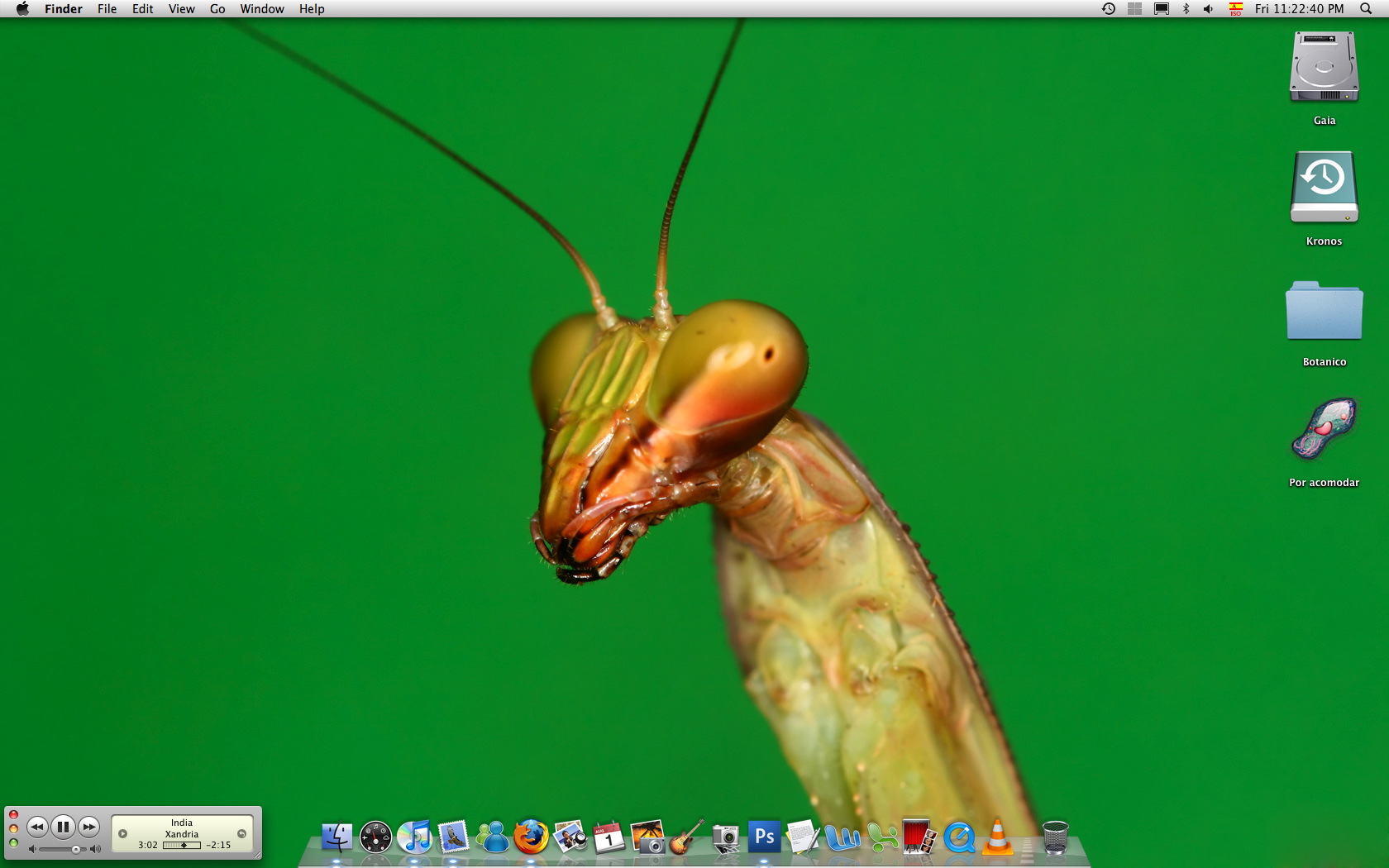The image size is (1389, 868).
Task: Open the volume menu bar dropdown
Action: click(1208, 9)
